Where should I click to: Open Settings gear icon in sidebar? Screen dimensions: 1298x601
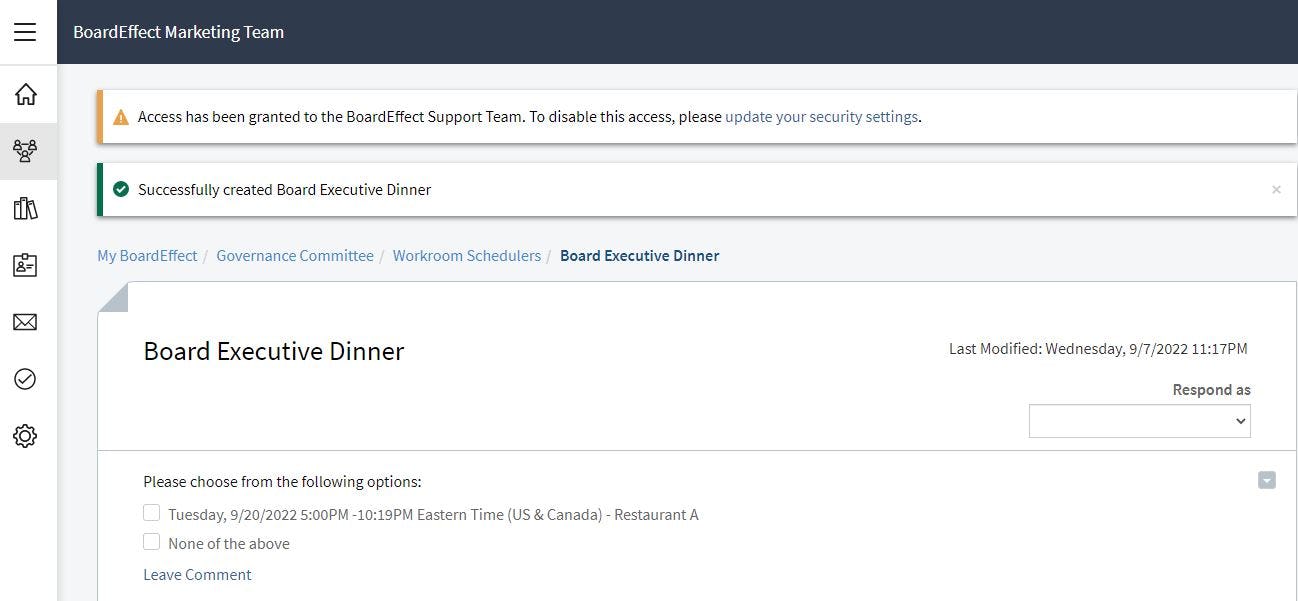pyautogui.click(x=26, y=436)
